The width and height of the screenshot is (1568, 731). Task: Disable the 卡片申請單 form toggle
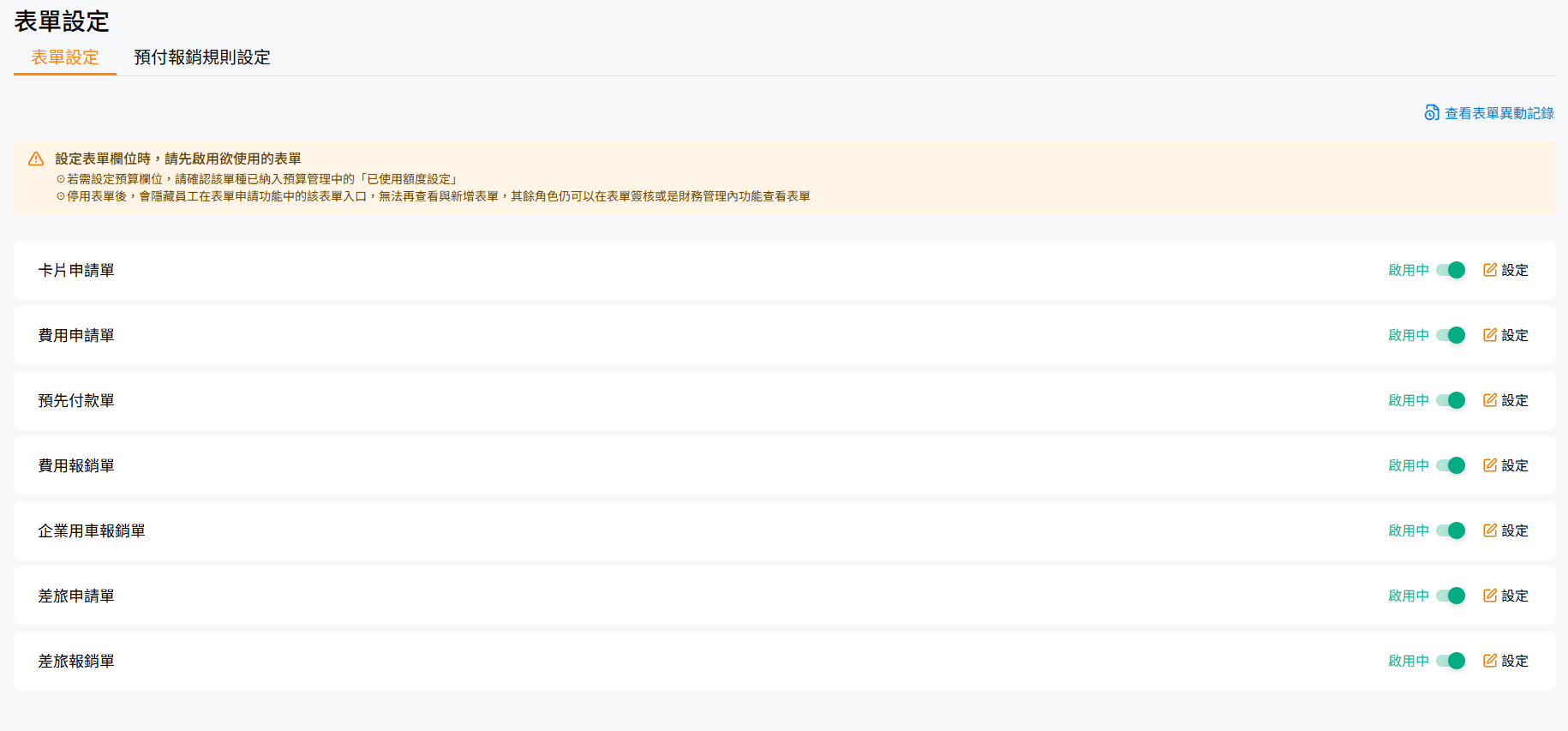pos(1451,270)
